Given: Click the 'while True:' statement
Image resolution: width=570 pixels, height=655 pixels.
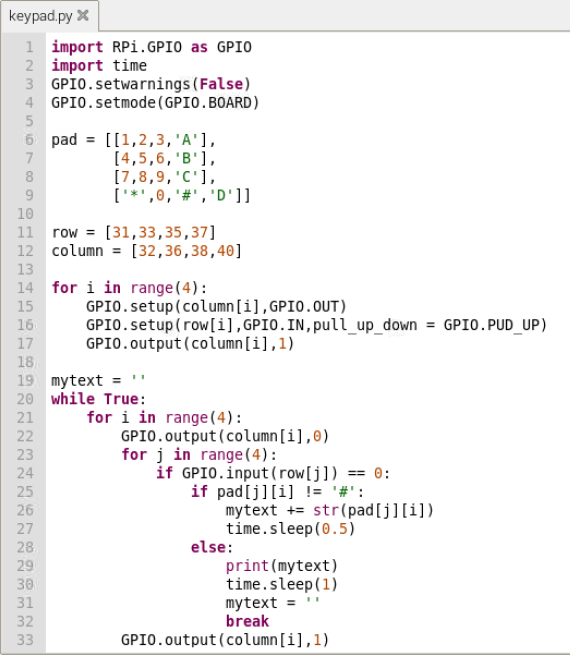Looking at the screenshot, I should pos(99,399).
